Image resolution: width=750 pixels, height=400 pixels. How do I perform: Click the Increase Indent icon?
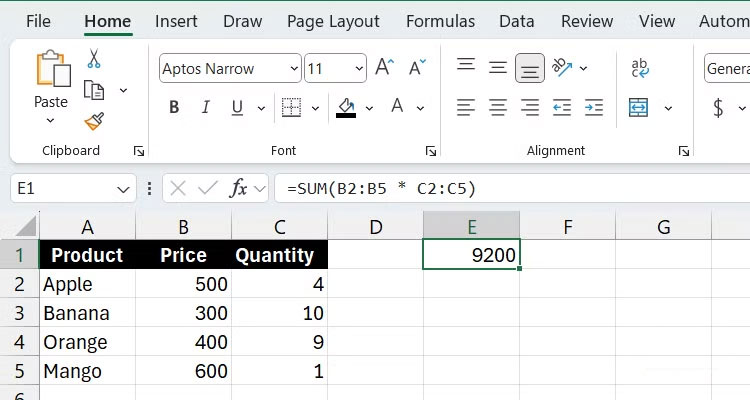point(594,107)
